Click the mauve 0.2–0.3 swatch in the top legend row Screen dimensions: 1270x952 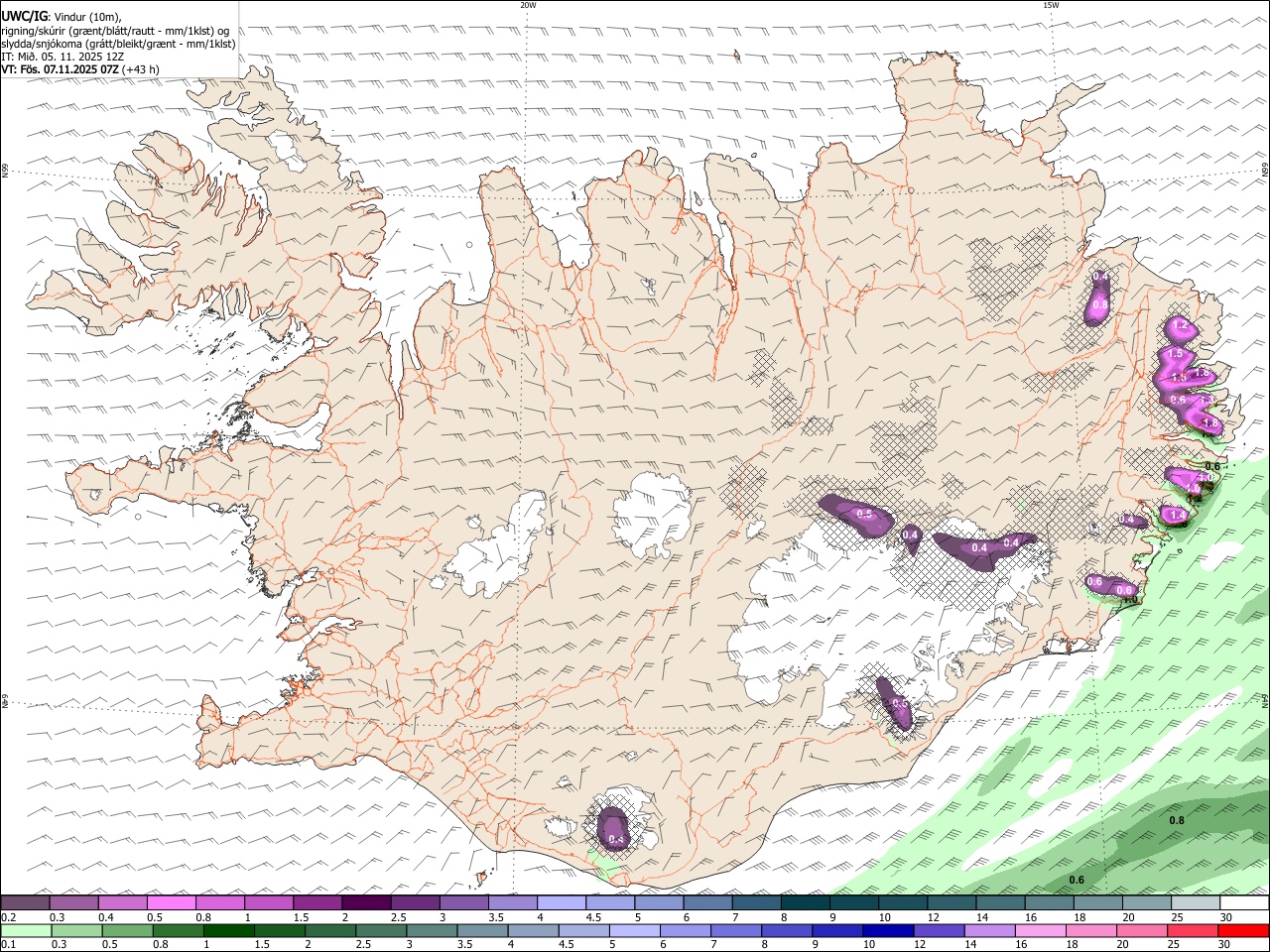[x=25, y=903]
